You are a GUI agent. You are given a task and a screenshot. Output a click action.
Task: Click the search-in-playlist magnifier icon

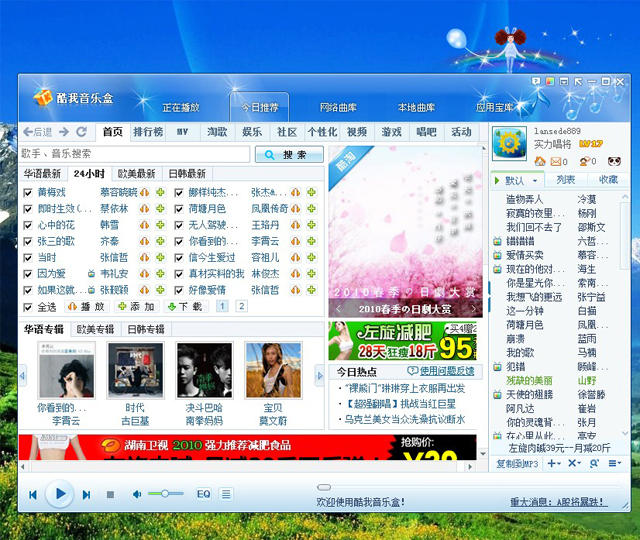pos(594,463)
